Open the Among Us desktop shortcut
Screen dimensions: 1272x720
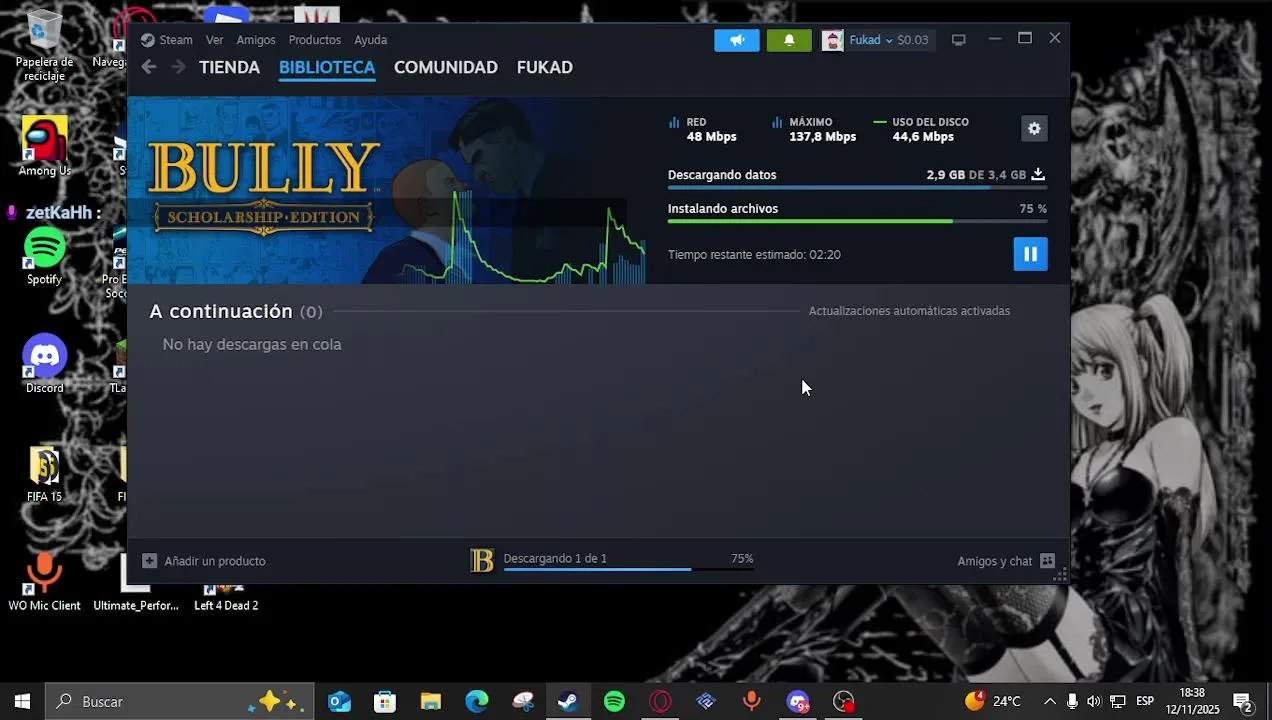44,147
